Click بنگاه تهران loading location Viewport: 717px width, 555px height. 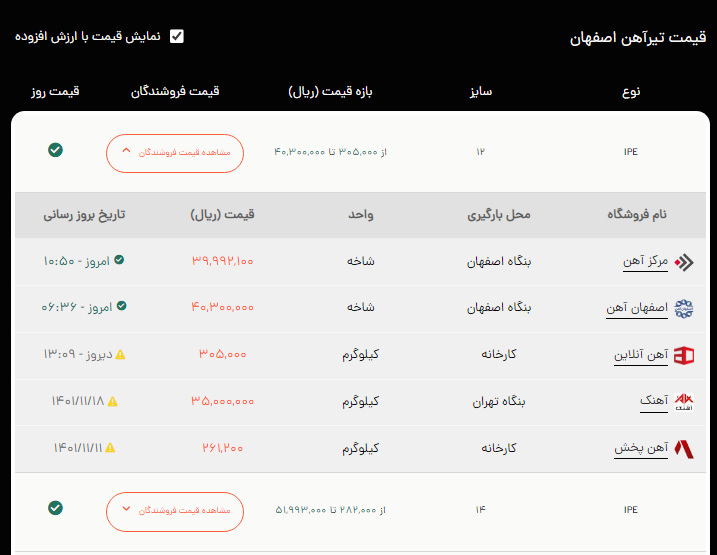(x=498, y=401)
